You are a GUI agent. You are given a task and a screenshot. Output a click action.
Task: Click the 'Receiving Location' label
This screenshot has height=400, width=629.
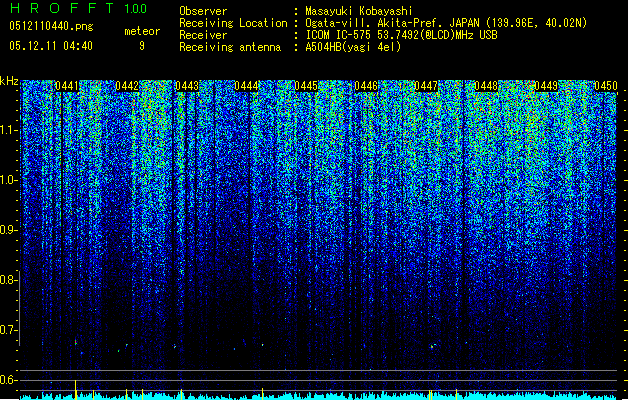(233, 23)
